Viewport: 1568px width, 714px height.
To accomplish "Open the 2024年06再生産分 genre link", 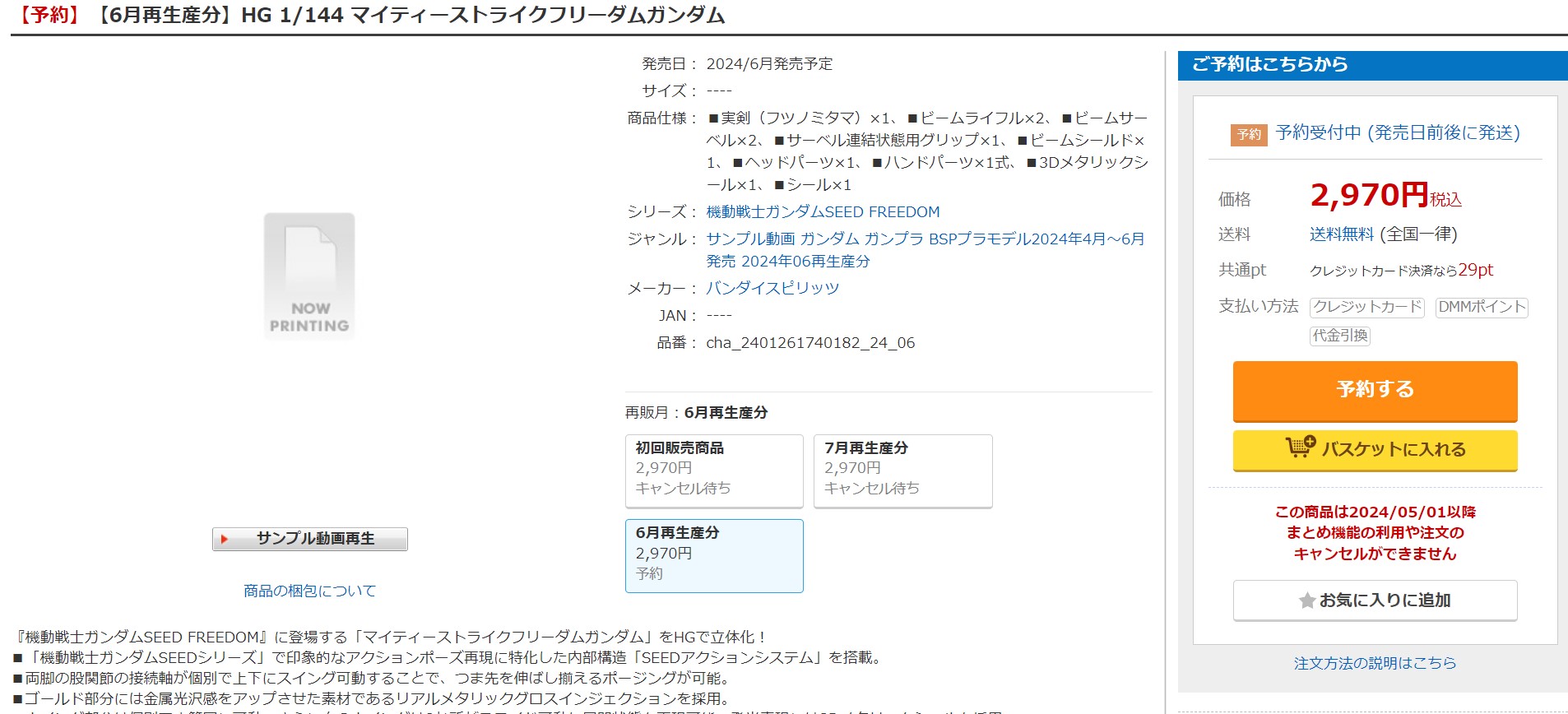I will point(805,262).
